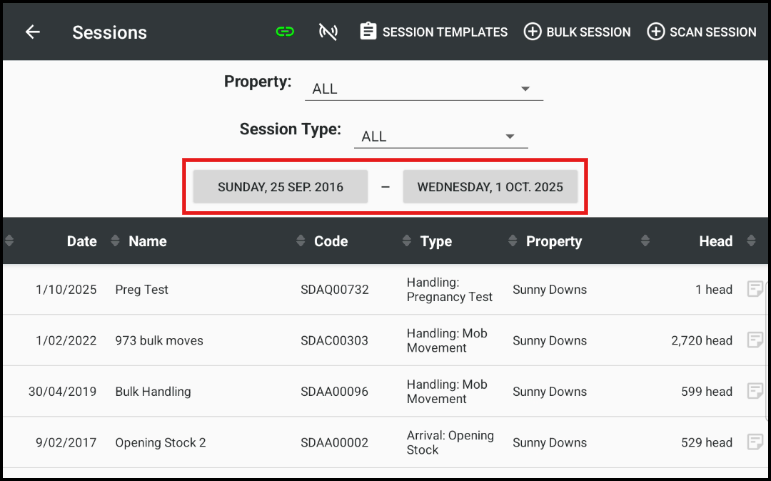
Task: Open notes icon for Opening Stock 2
Action: point(755,442)
